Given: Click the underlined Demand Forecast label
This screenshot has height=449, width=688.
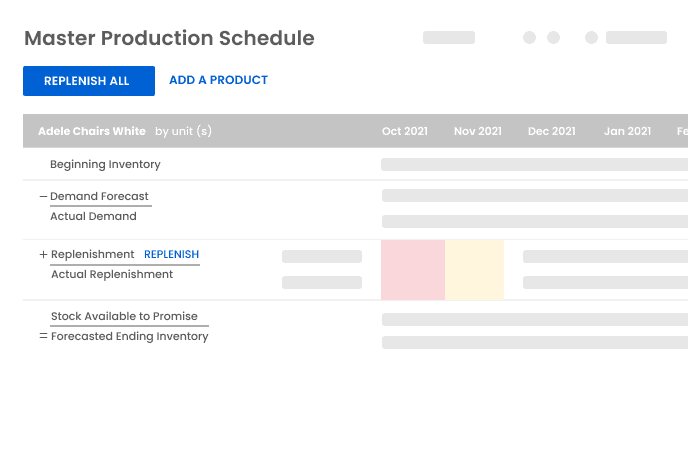Looking at the screenshot, I should click(x=100, y=196).
